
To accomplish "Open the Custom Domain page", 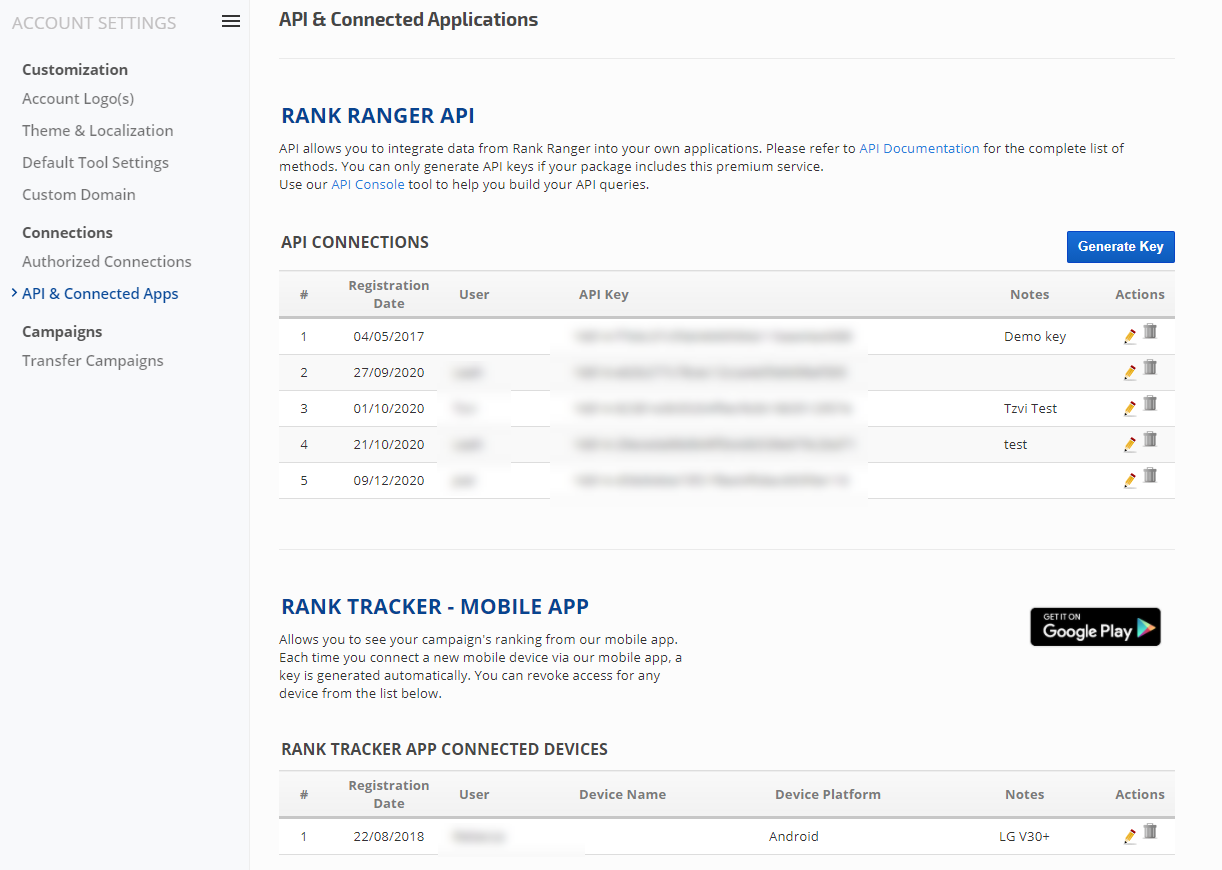I will pos(79,195).
